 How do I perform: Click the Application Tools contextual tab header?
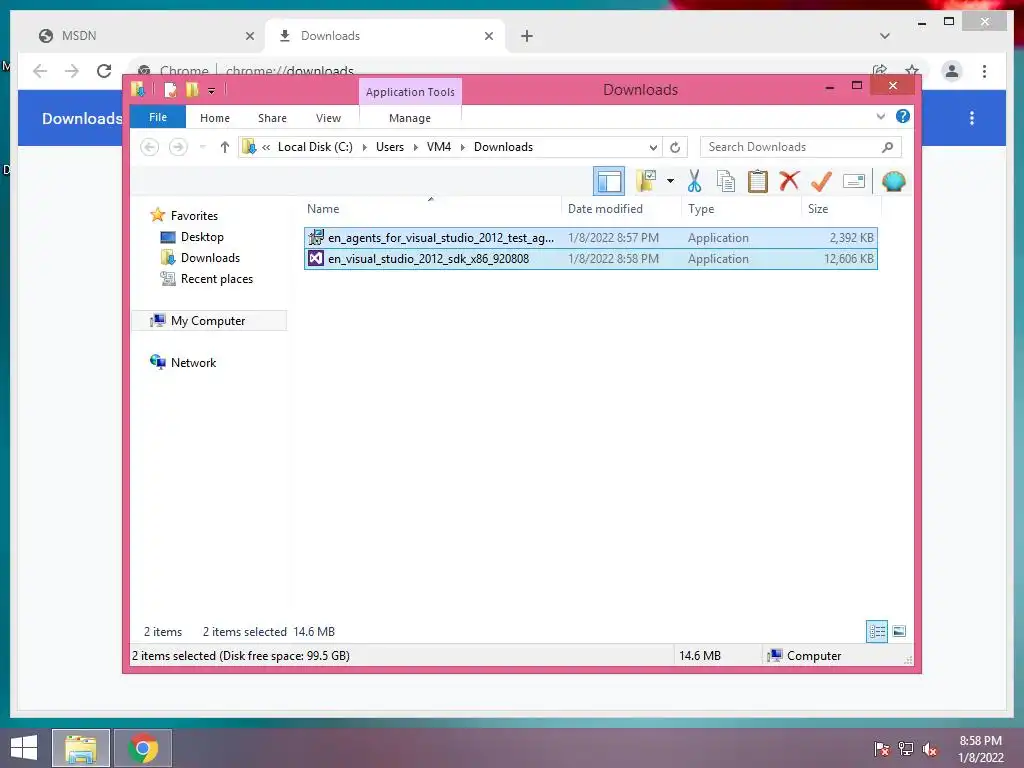410,92
